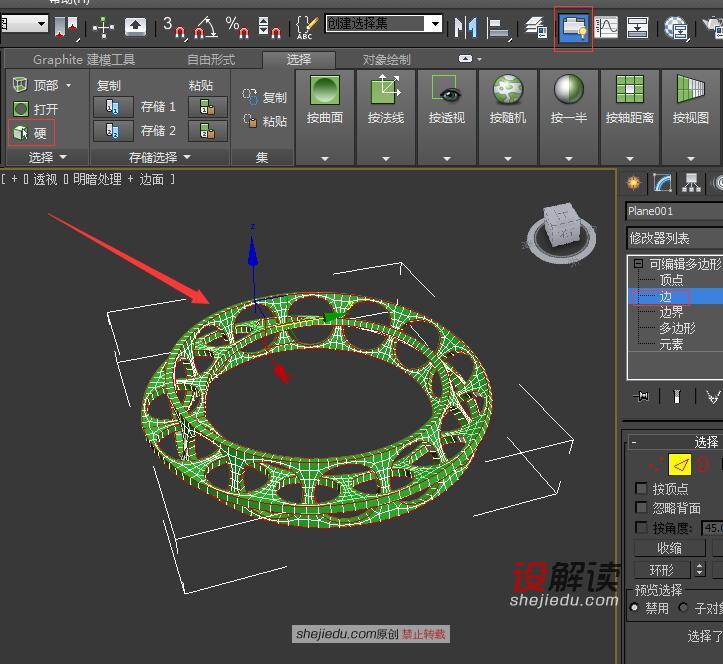
Task: Switch to the Modify panel icon
Action: pos(662,183)
